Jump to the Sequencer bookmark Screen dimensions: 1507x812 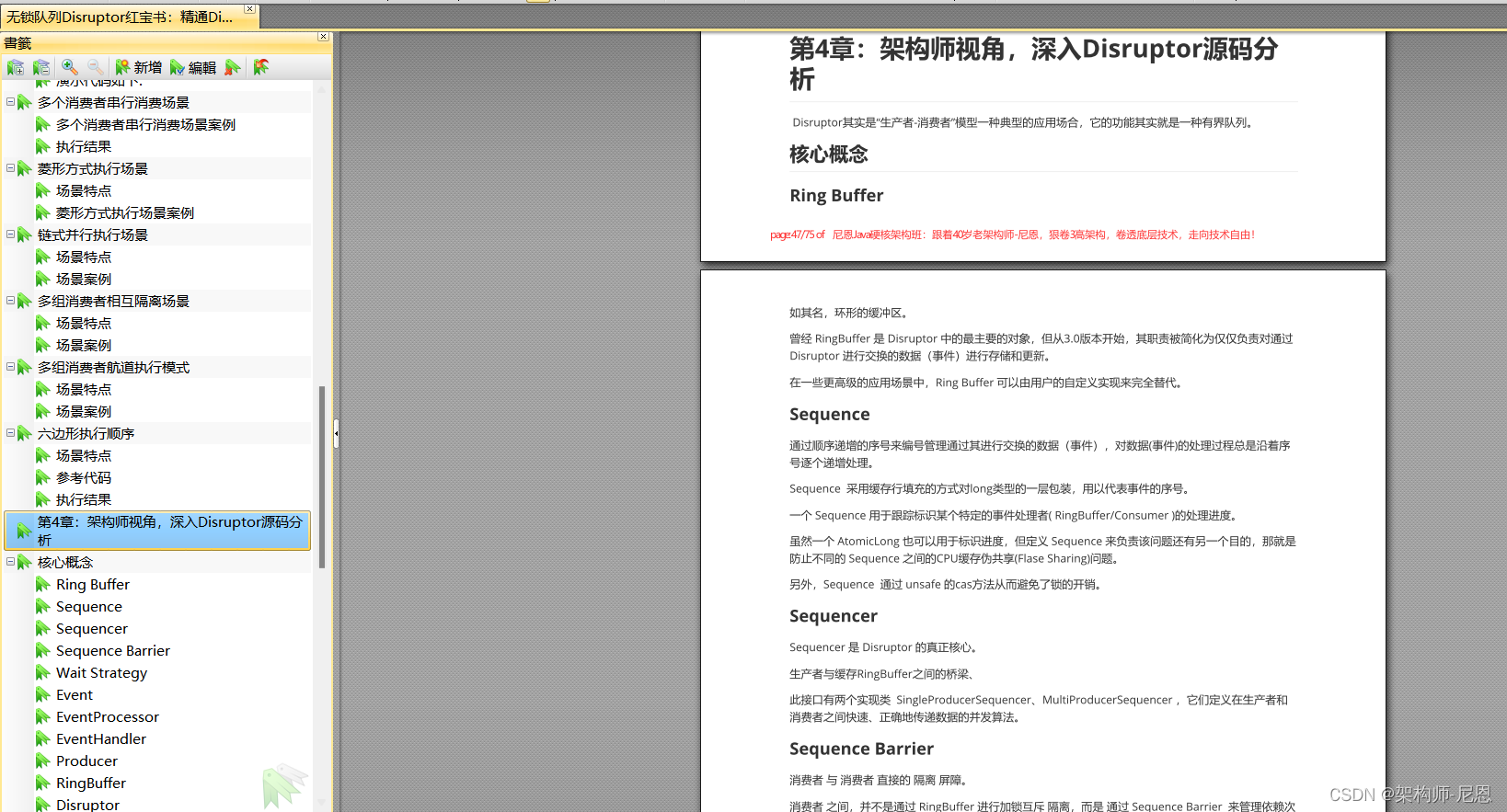(92, 628)
